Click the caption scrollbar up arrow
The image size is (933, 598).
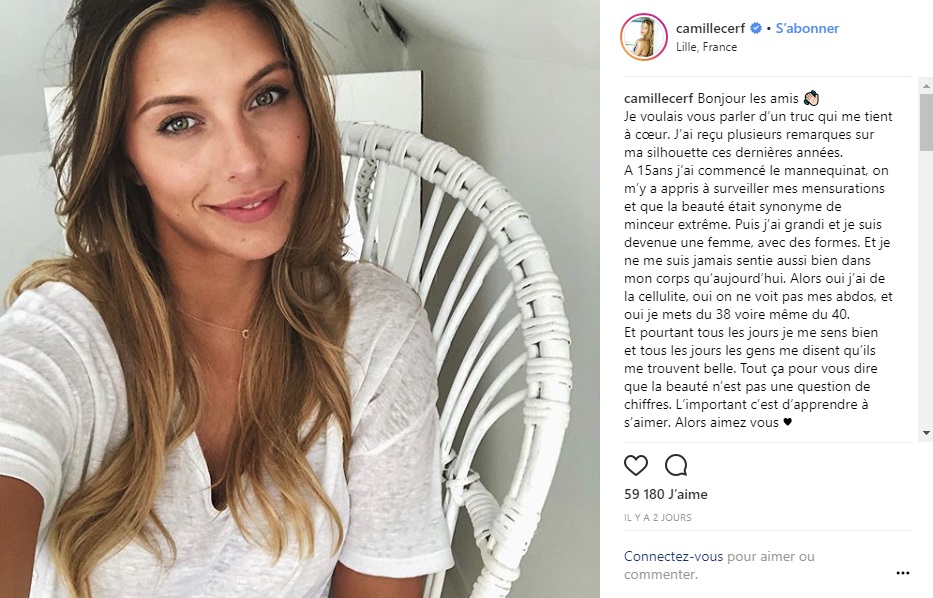[x=926, y=86]
